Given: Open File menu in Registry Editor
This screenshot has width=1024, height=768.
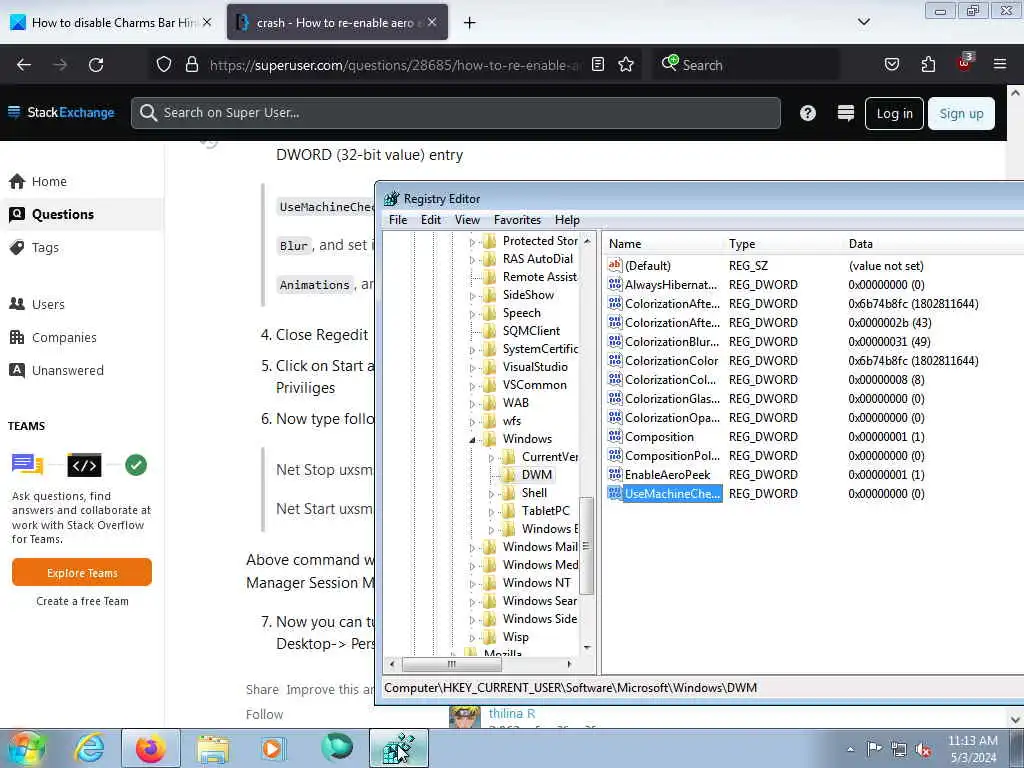Looking at the screenshot, I should click(398, 220).
